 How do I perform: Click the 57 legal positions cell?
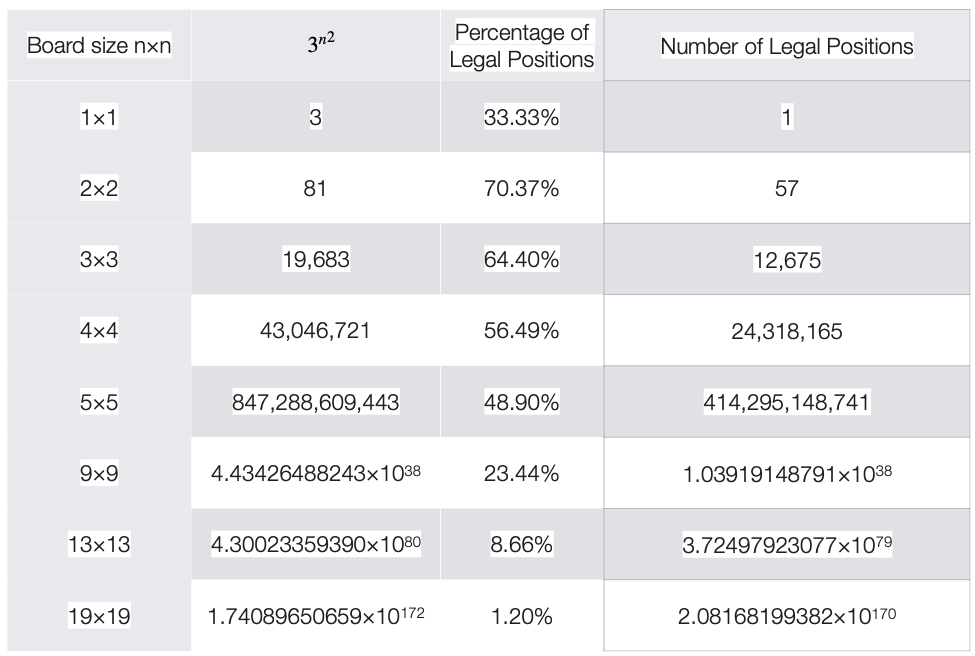click(x=787, y=188)
